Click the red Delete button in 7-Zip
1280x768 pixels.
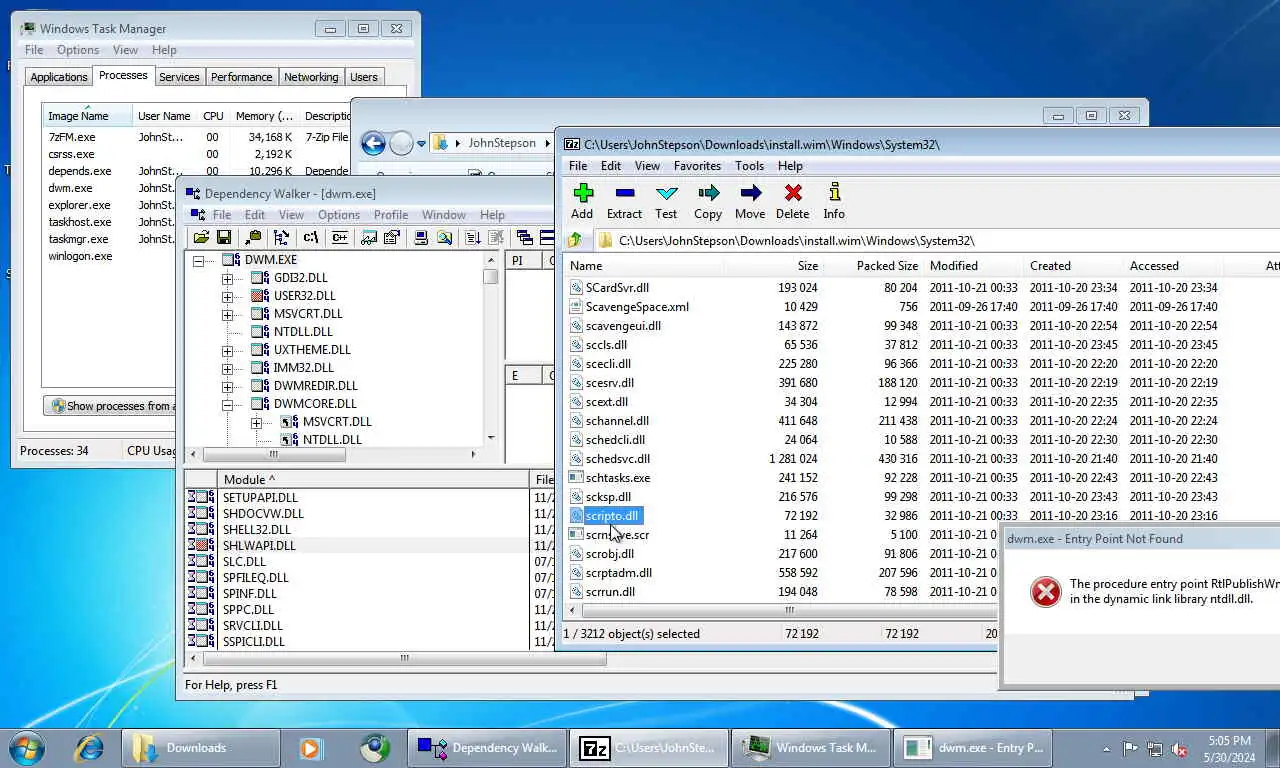pos(792,201)
